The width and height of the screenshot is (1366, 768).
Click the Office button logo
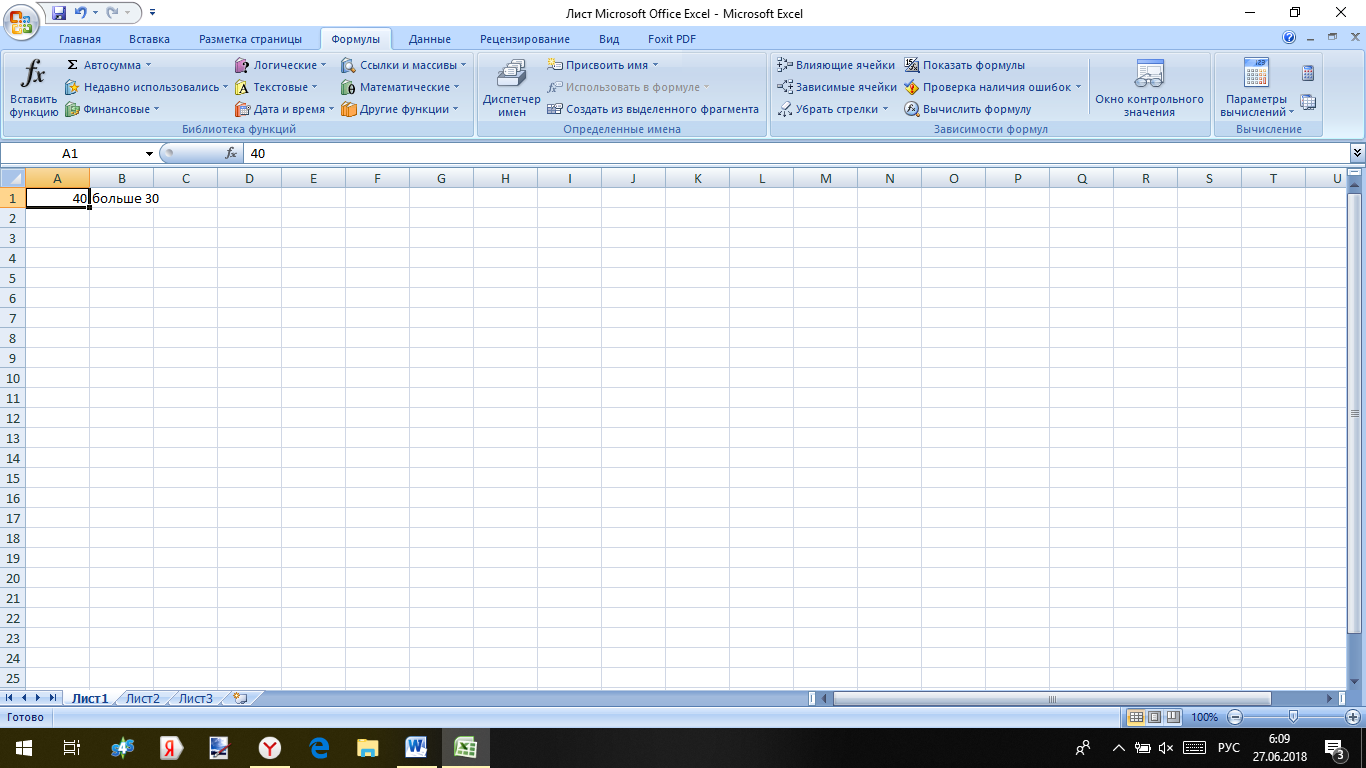point(19,19)
